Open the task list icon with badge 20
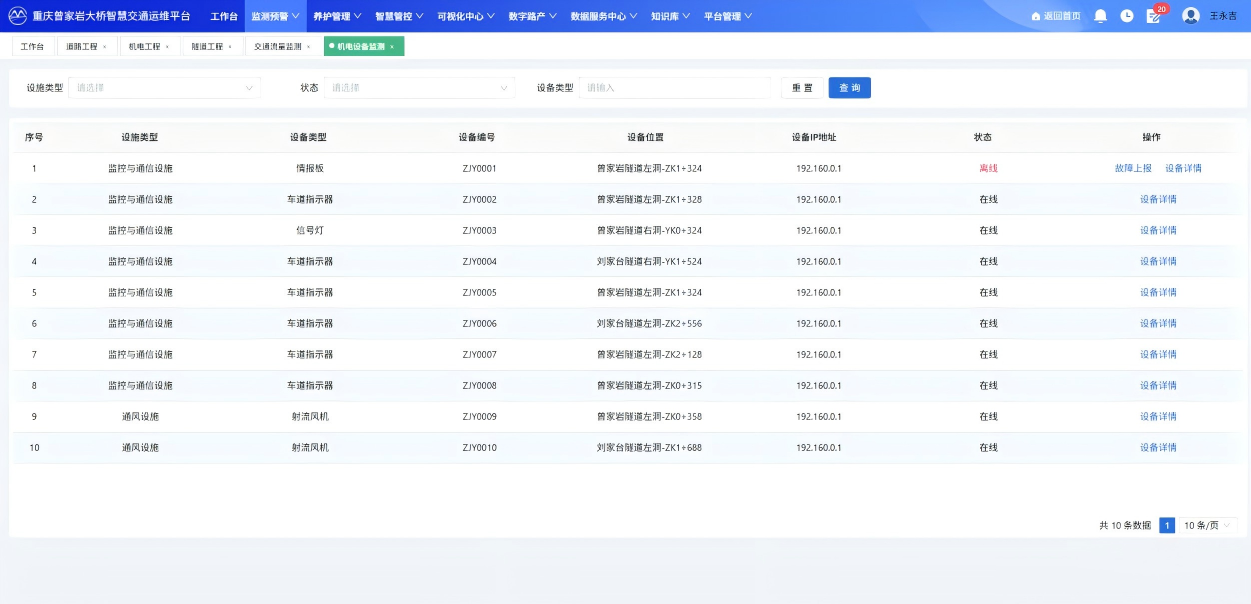The image size is (1251, 604). [x=1154, y=16]
